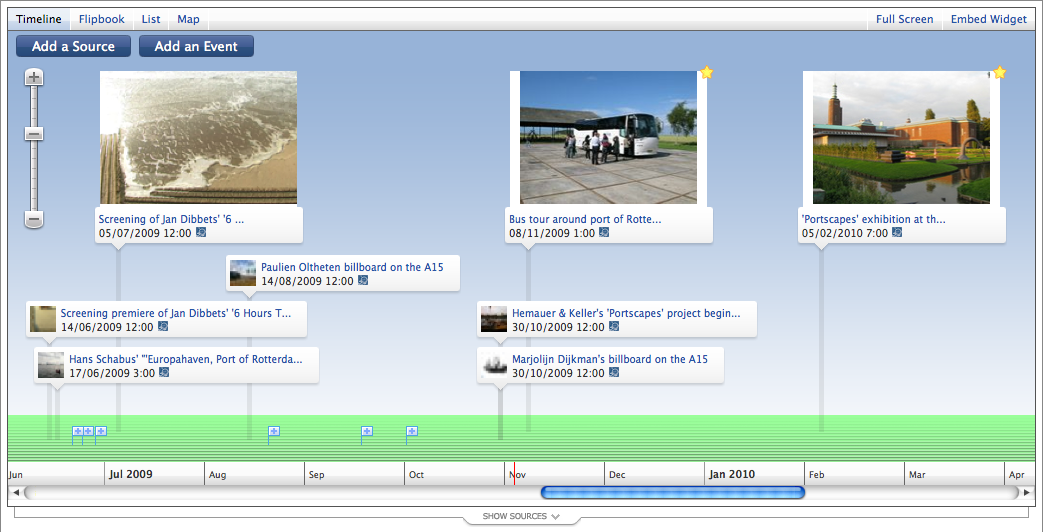Click the 'Oct' month label
Viewport: 1043px width, 532px height.
pyautogui.click(x=416, y=475)
